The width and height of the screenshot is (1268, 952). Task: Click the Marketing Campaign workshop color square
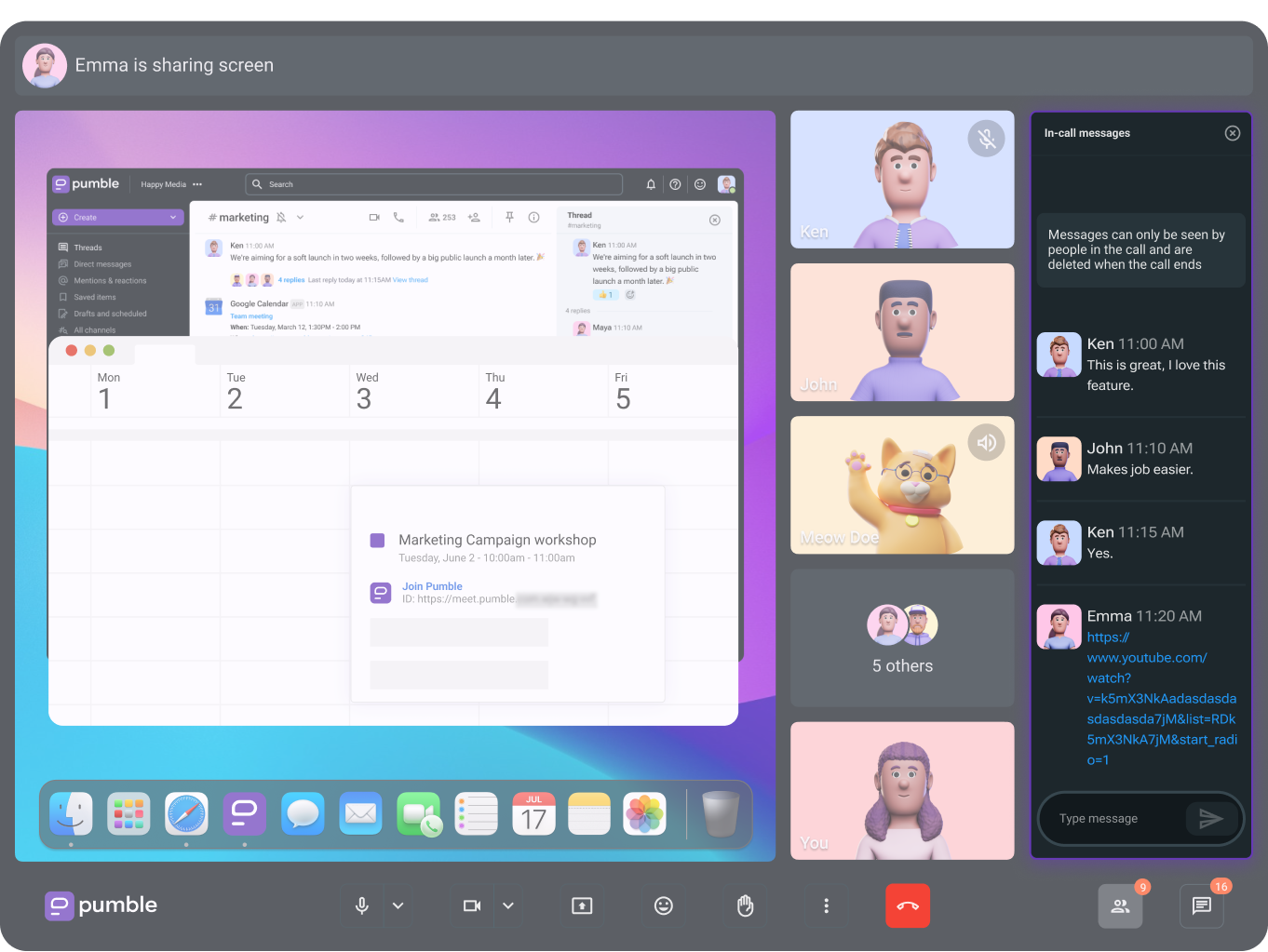point(377,540)
